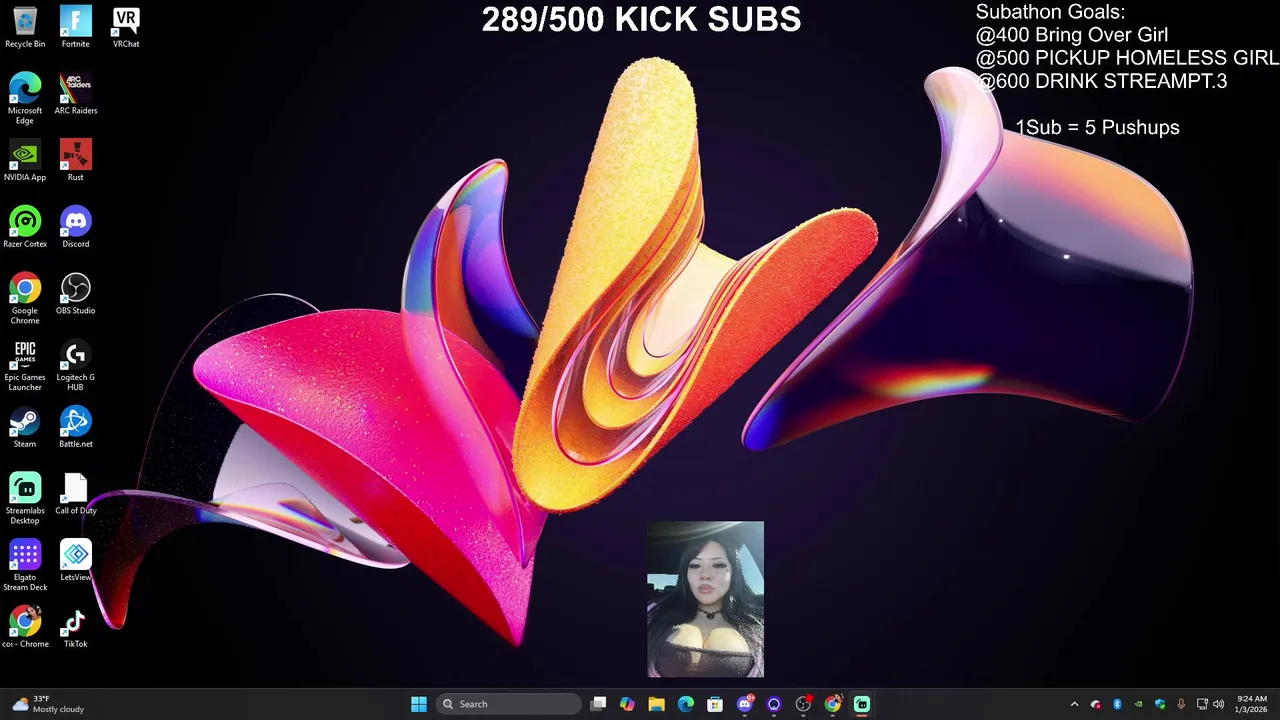Select the Microsoft Edge desktop shortcut
This screenshot has width=1280, height=720.
pos(25,97)
